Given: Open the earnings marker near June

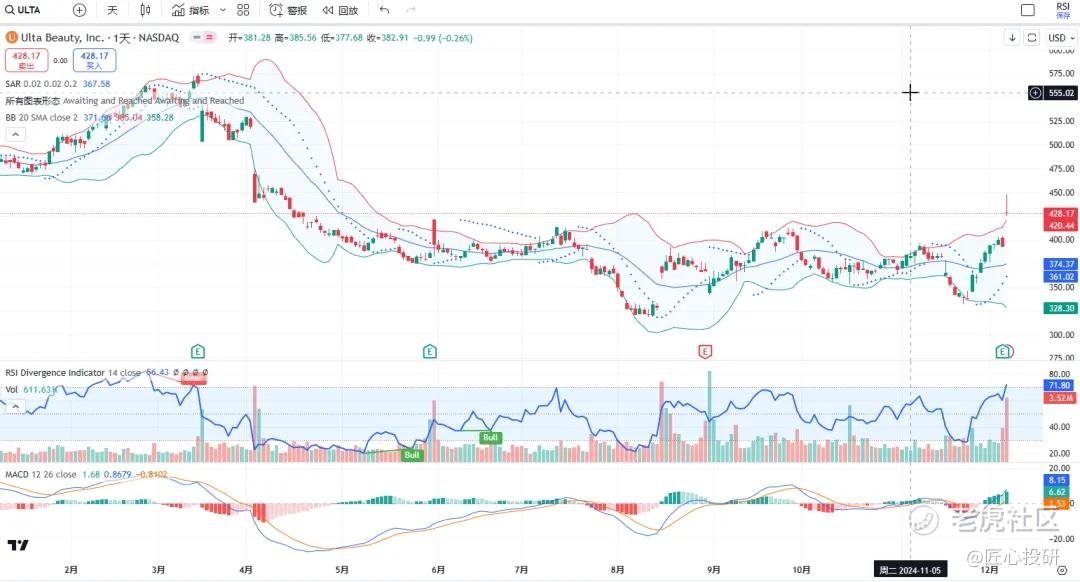Looking at the screenshot, I should [430, 352].
